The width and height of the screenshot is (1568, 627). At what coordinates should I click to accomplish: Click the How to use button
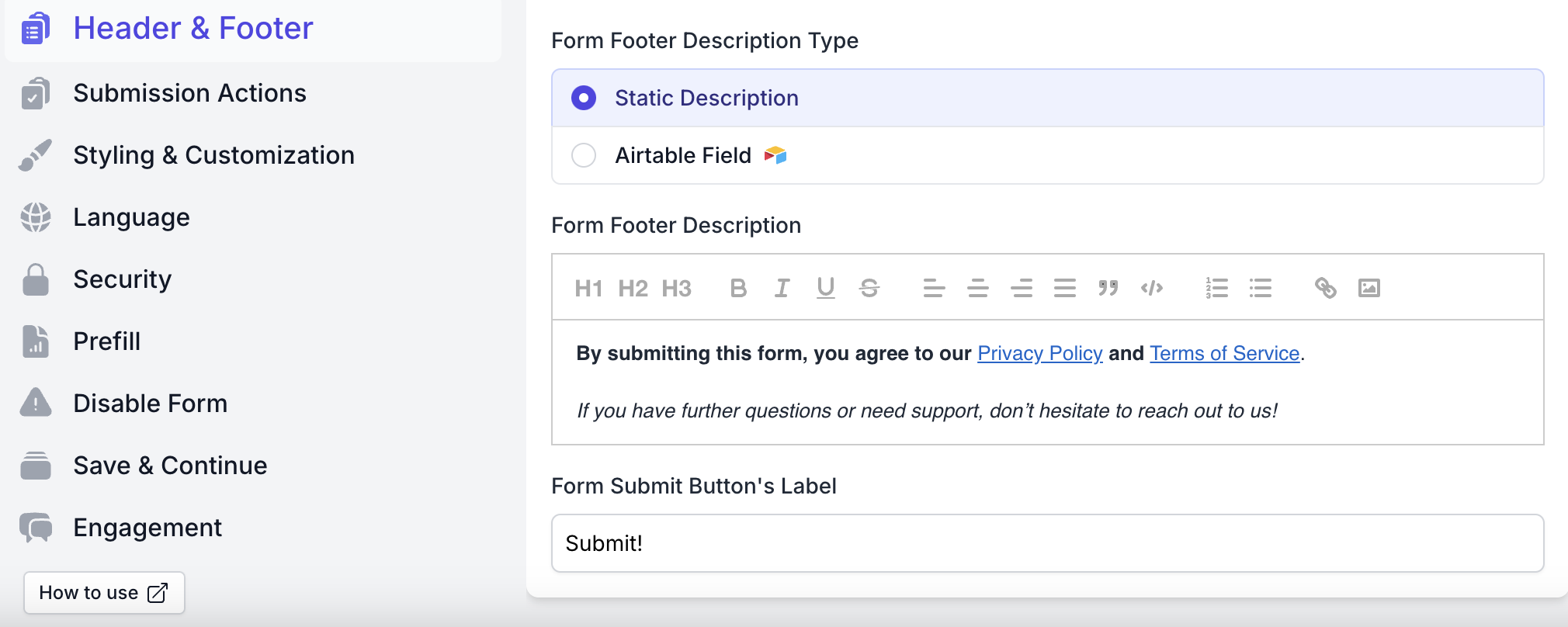point(104,593)
